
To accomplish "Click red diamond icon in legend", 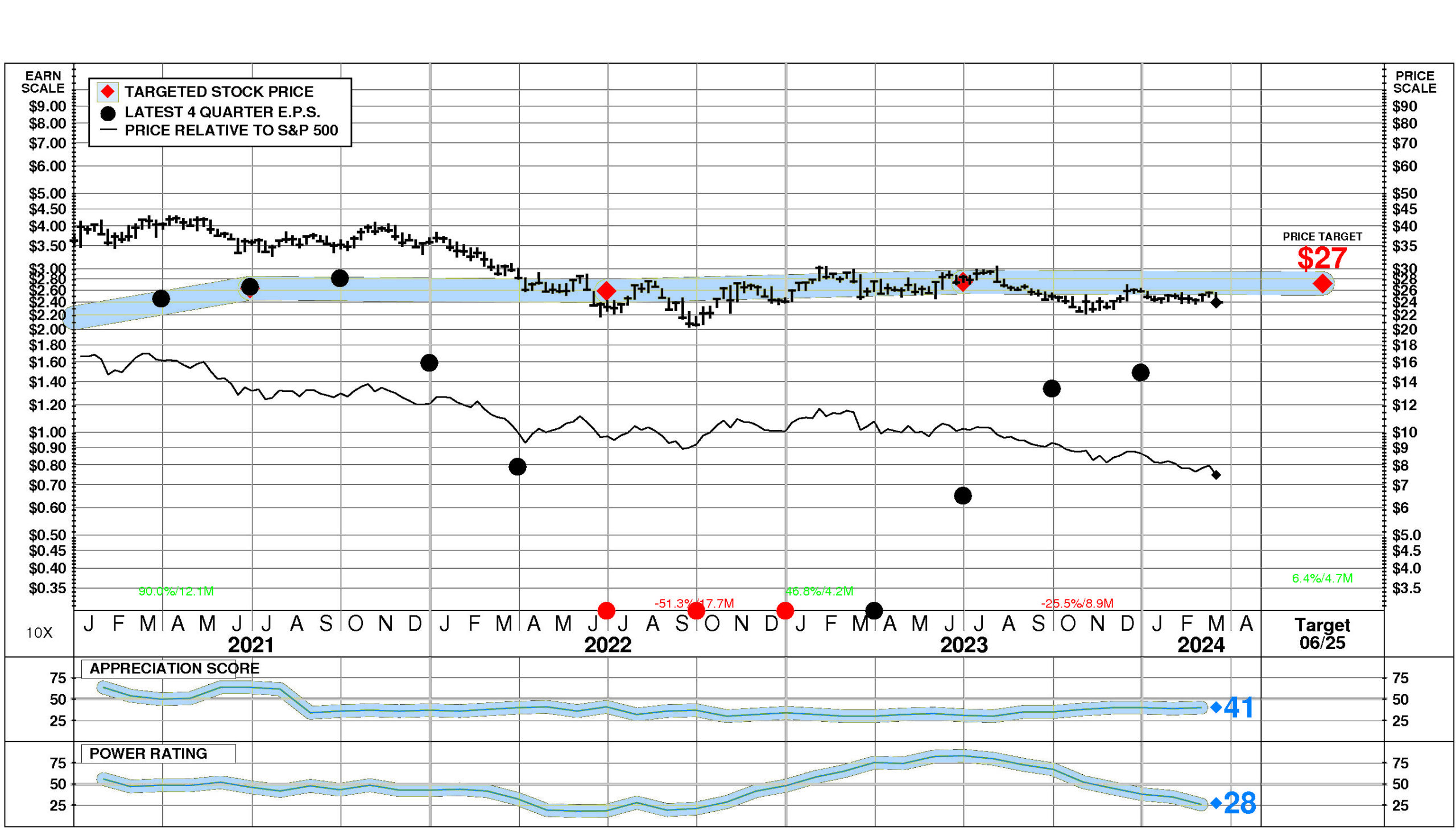I will tap(108, 92).
